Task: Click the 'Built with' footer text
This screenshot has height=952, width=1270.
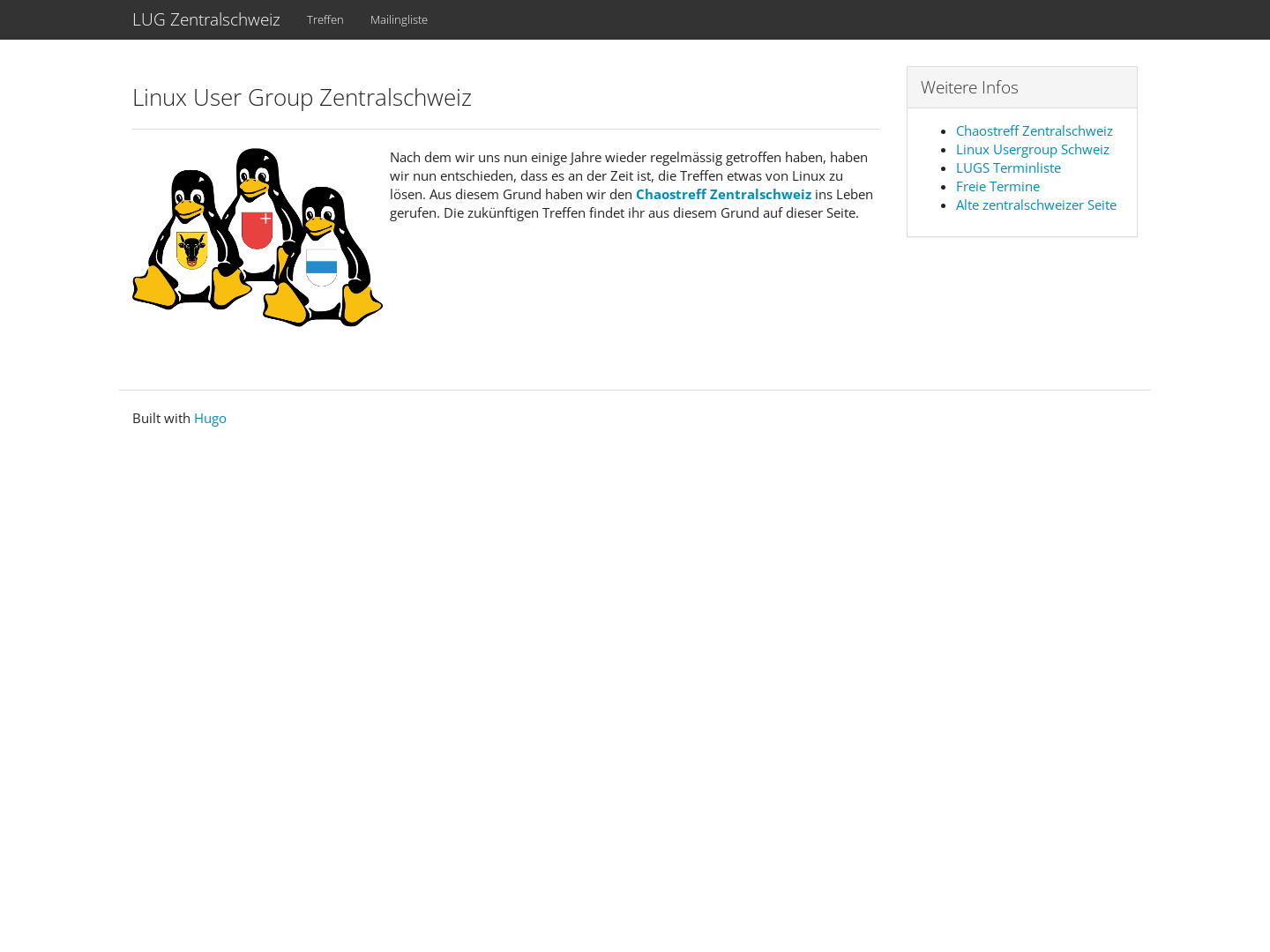Action: pos(161,418)
